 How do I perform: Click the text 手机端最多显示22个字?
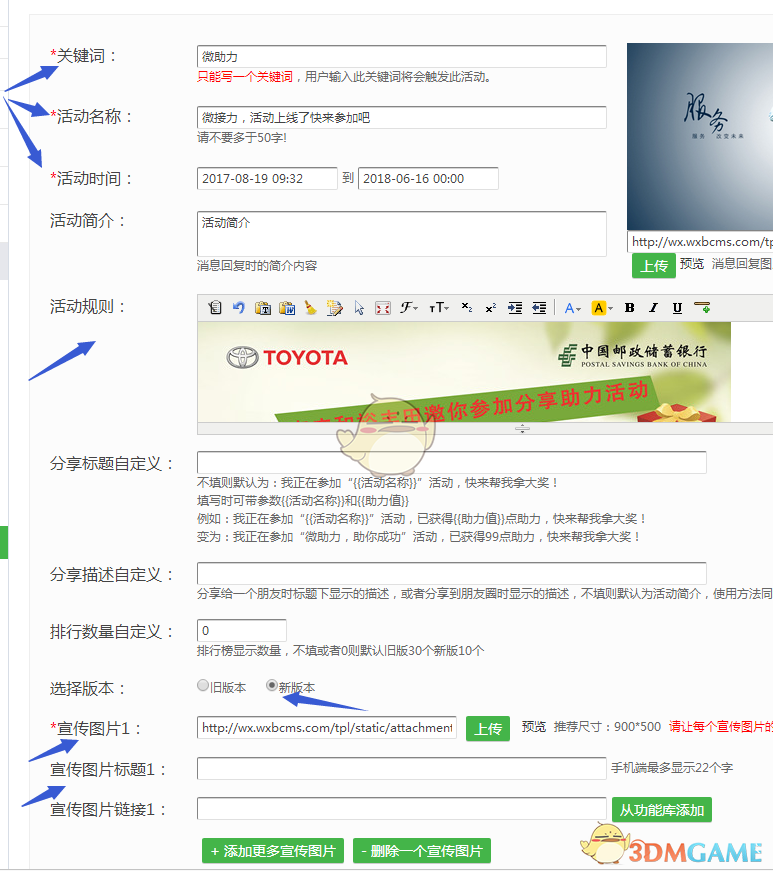[x=672, y=768]
